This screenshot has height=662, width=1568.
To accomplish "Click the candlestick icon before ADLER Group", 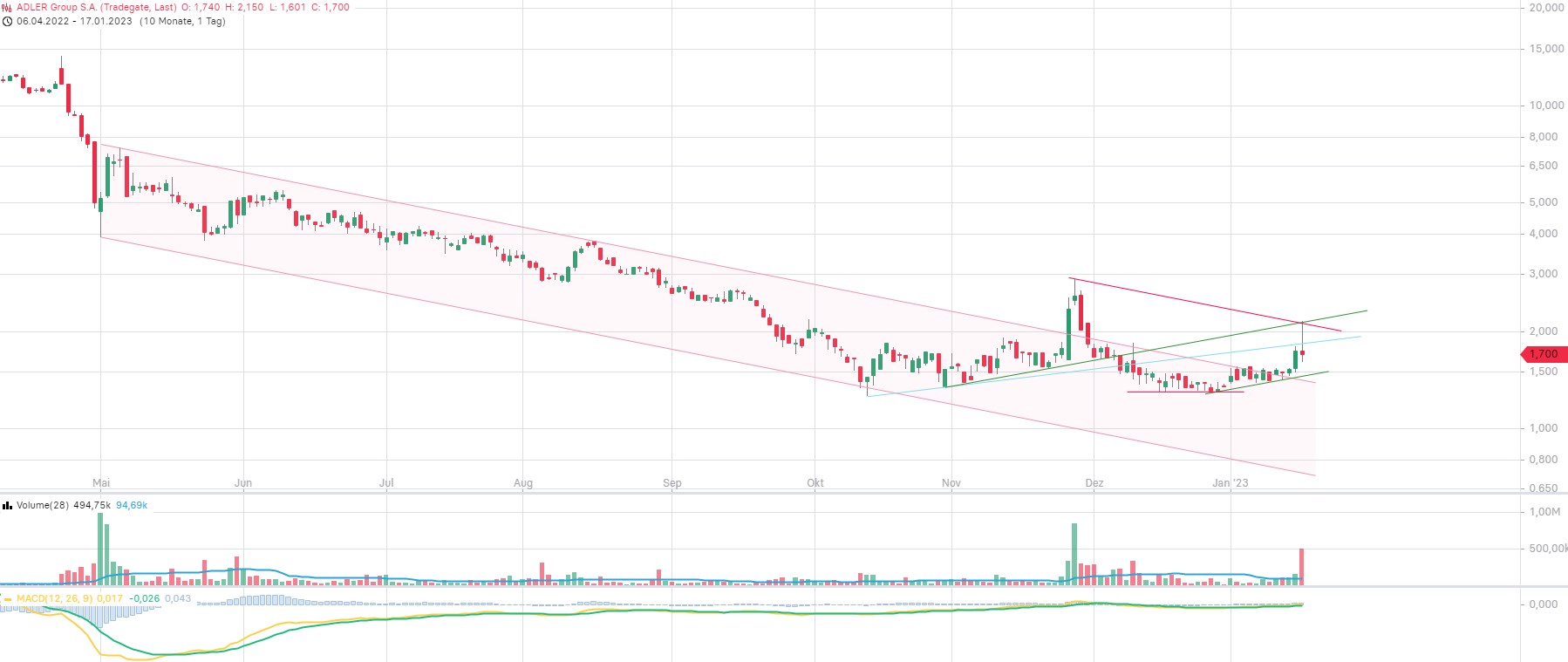I will tap(7, 7).
